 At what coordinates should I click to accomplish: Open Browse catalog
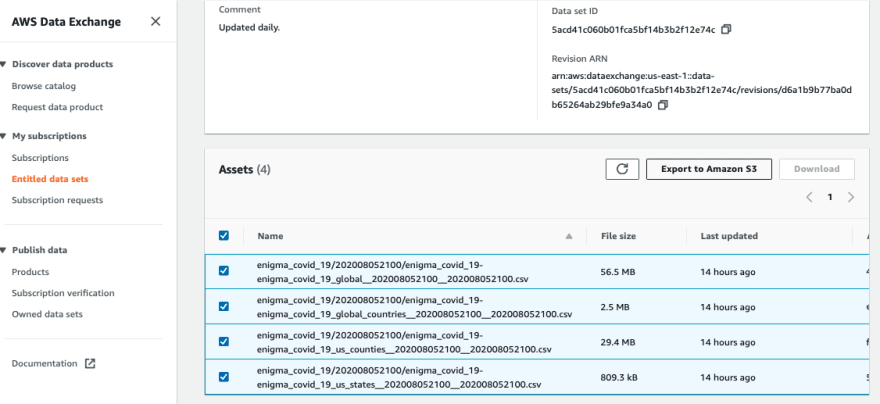click(x=44, y=86)
